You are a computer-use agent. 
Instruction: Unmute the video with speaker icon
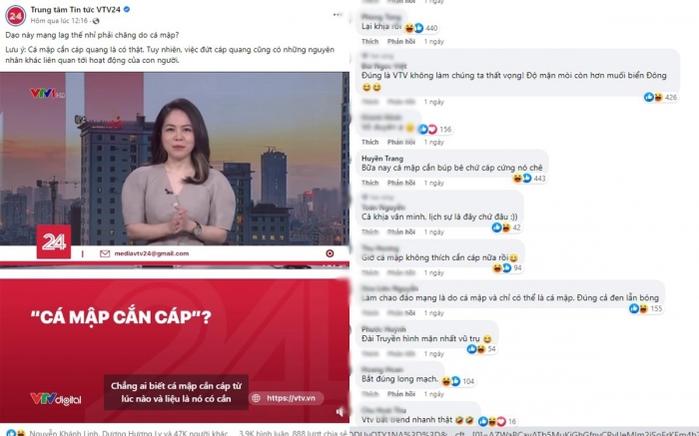tap(340, 411)
